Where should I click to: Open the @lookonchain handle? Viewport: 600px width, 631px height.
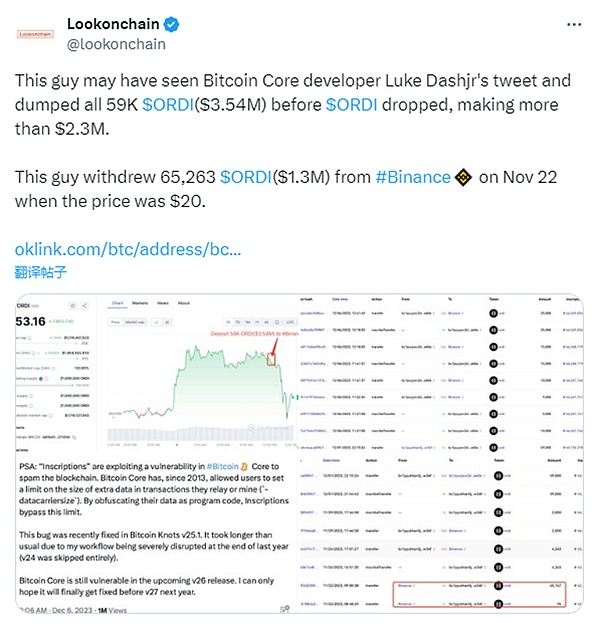[116, 44]
